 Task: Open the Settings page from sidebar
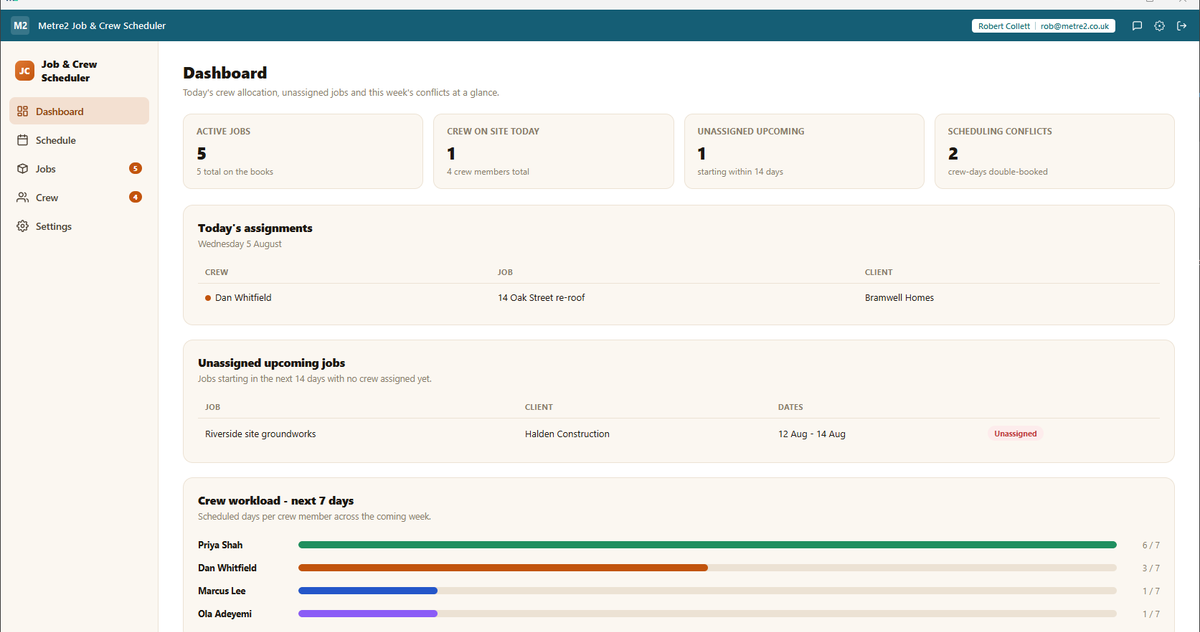tap(79, 226)
